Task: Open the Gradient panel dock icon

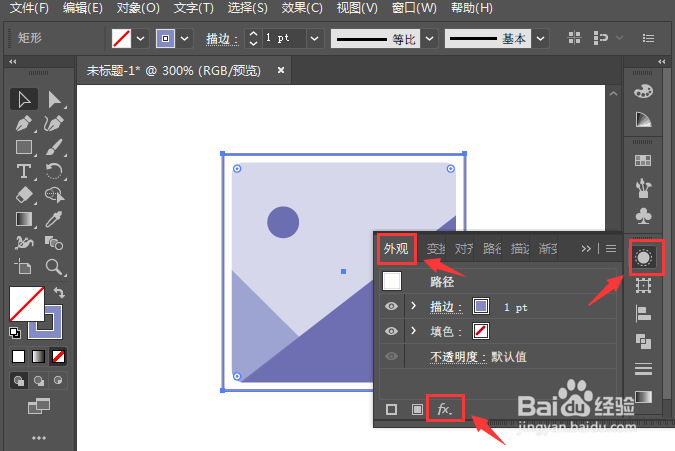Action: (643, 396)
